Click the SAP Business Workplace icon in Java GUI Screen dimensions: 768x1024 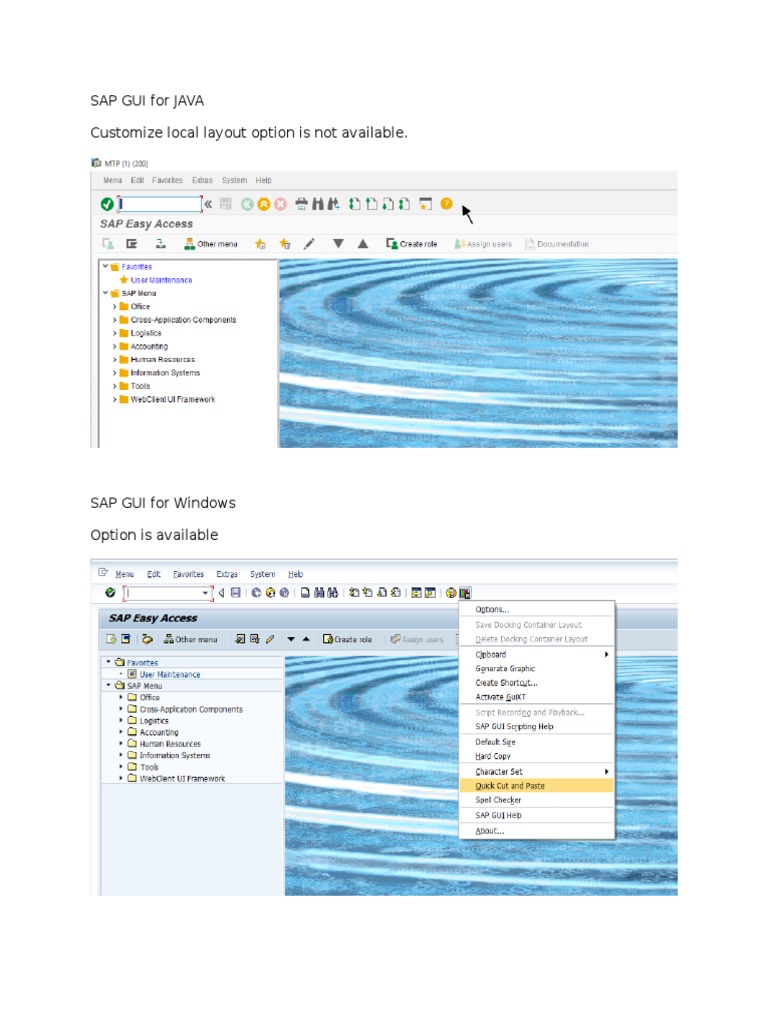[161, 244]
